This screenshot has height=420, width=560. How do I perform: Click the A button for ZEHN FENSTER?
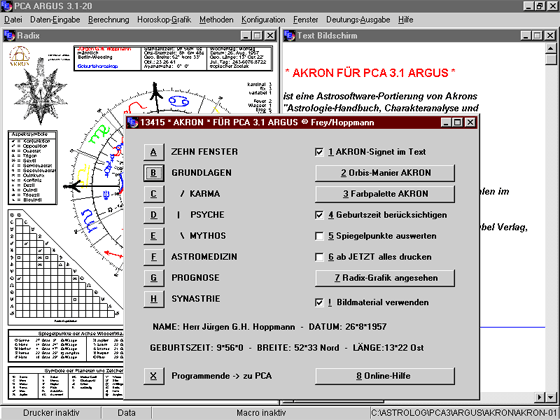(154, 152)
